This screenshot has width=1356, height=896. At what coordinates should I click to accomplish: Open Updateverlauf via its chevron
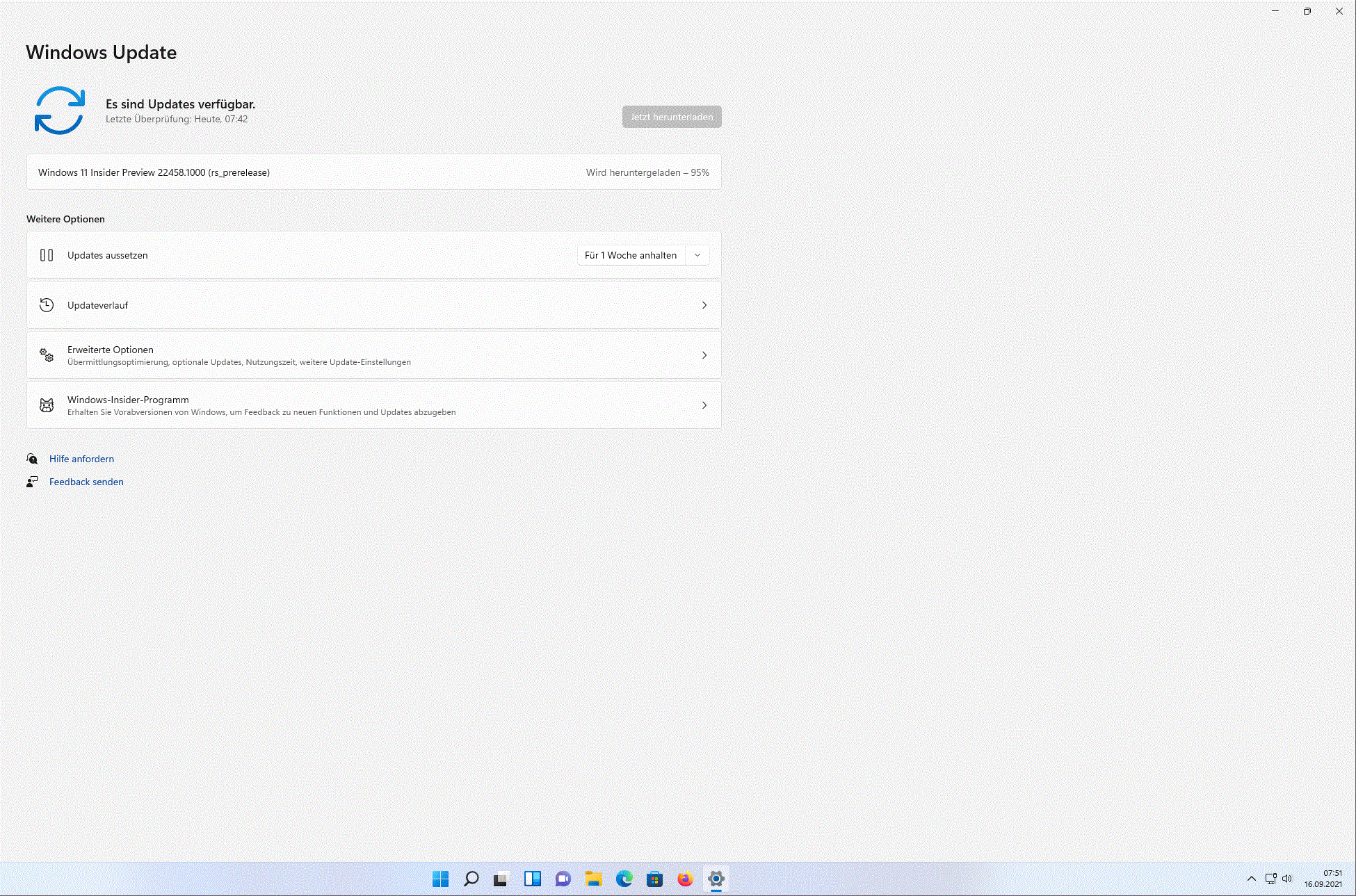pyautogui.click(x=704, y=305)
